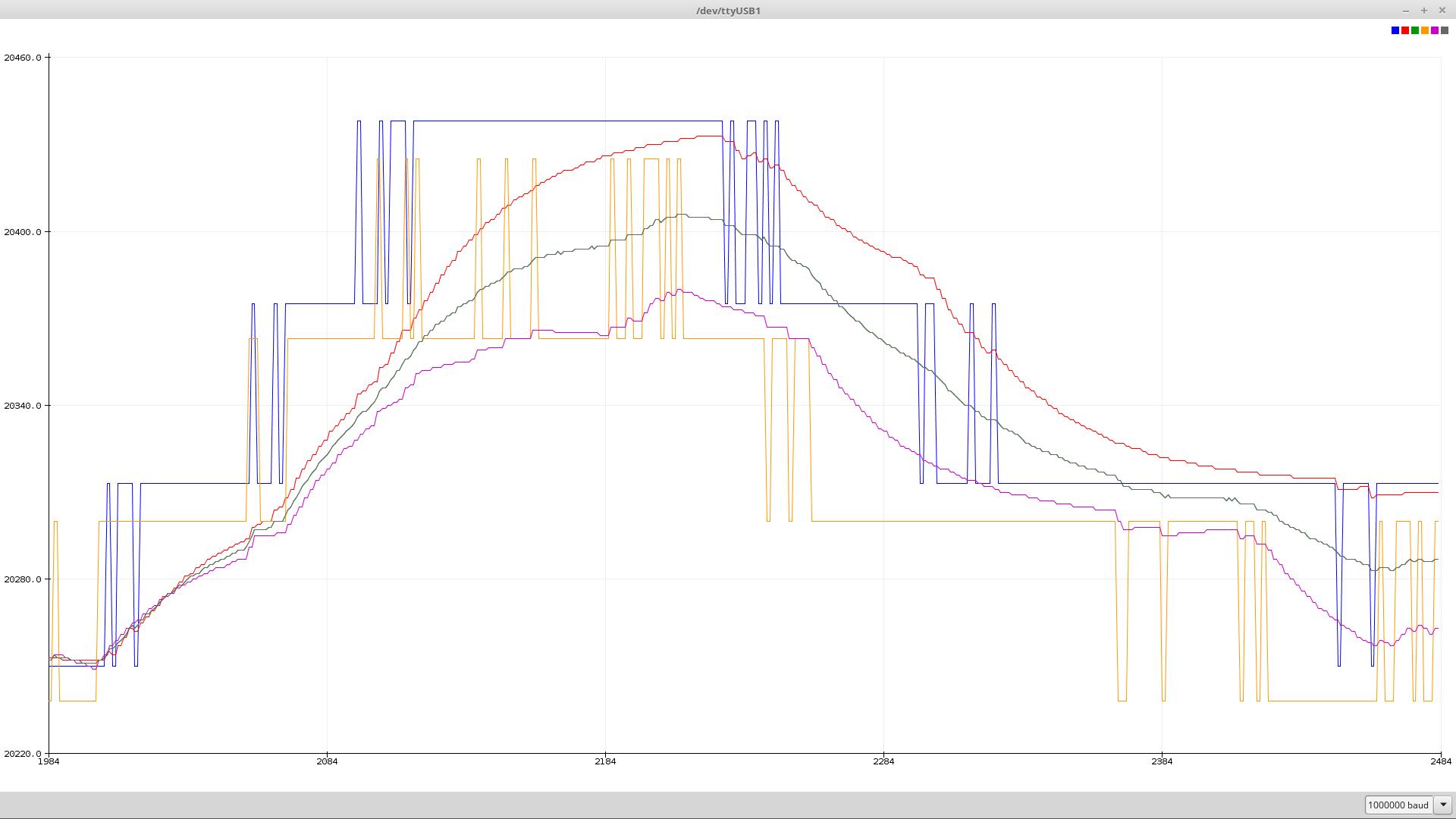Screen dimensions: 1456x819
Task: Open the baud rate dropdown arrow
Action: tap(1443, 805)
